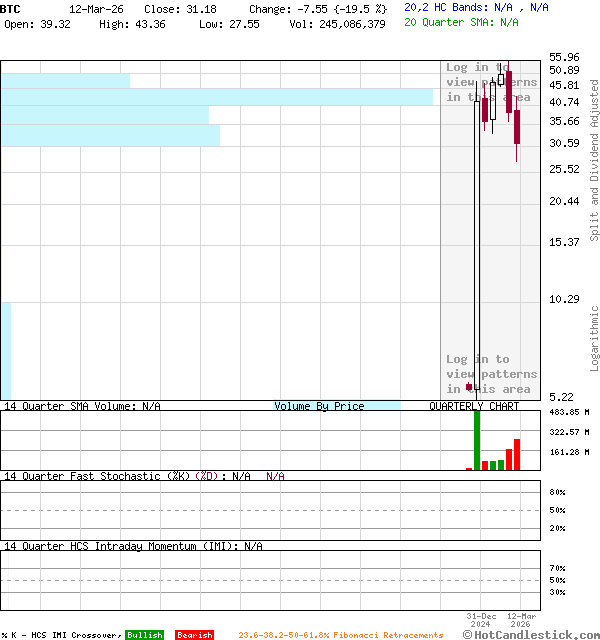Click the QUARTERLY CHART label
600x640 pixels.
tap(474, 406)
